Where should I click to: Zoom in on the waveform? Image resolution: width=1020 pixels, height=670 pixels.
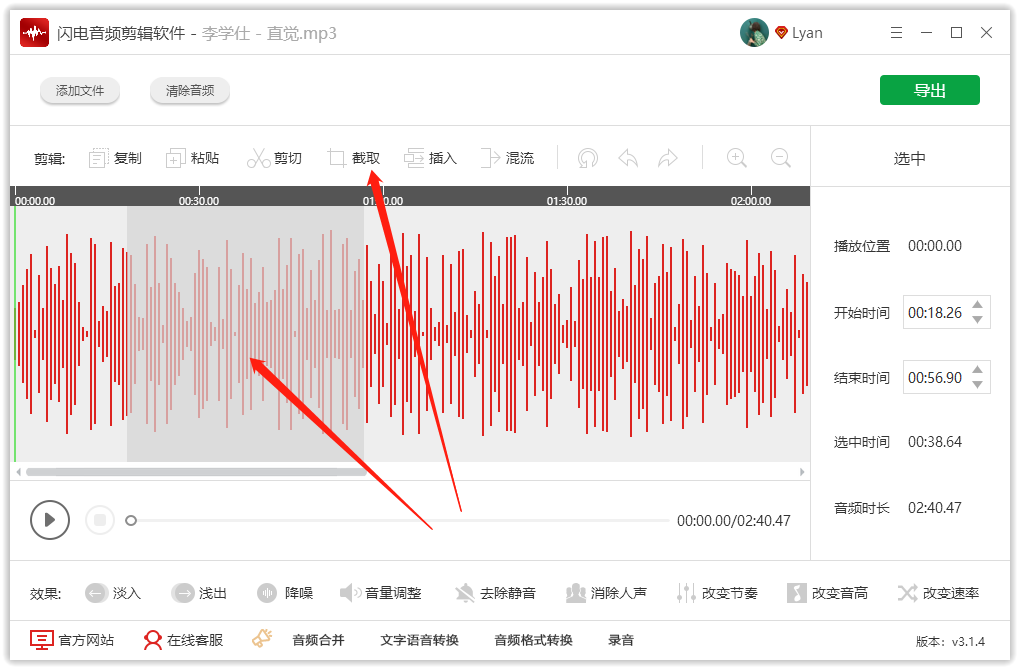pyautogui.click(x=736, y=158)
